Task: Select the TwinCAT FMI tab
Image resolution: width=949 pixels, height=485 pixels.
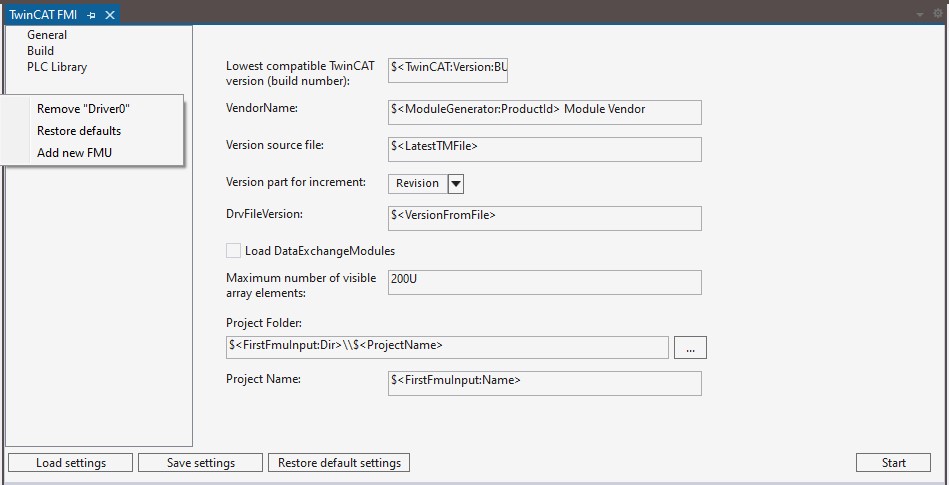Action: click(43, 15)
